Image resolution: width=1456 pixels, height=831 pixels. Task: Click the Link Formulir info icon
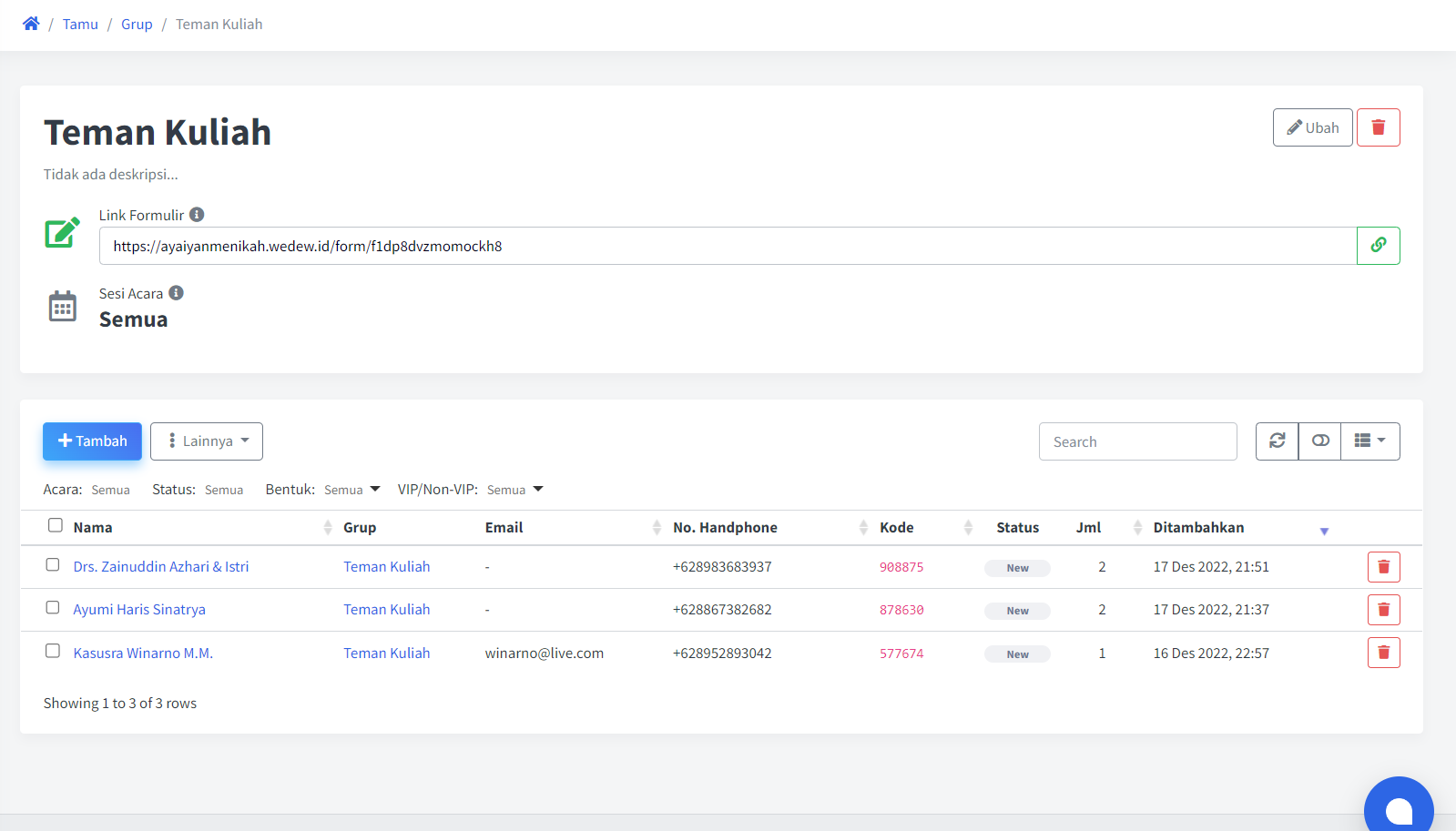197,215
